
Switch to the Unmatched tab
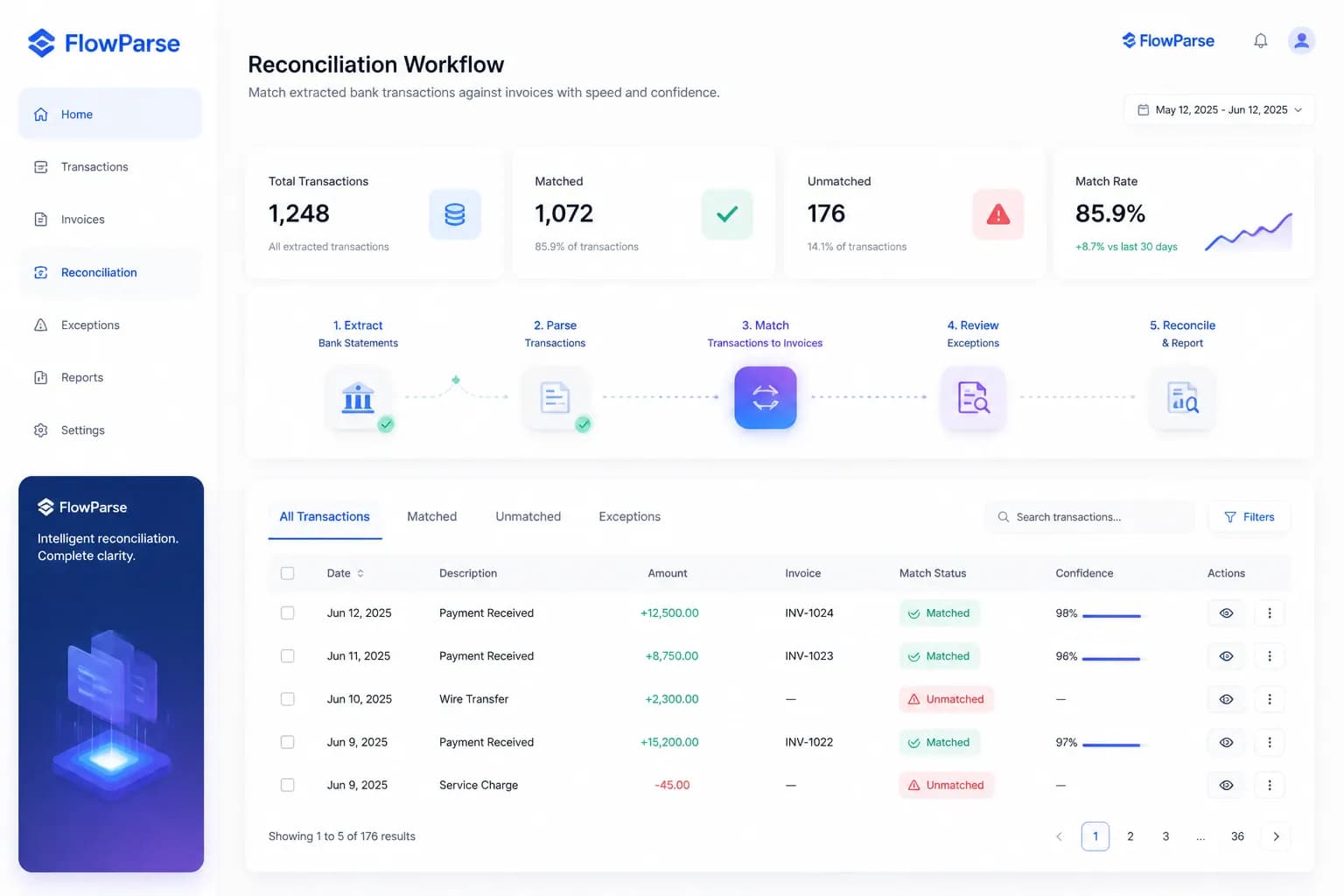[528, 517]
